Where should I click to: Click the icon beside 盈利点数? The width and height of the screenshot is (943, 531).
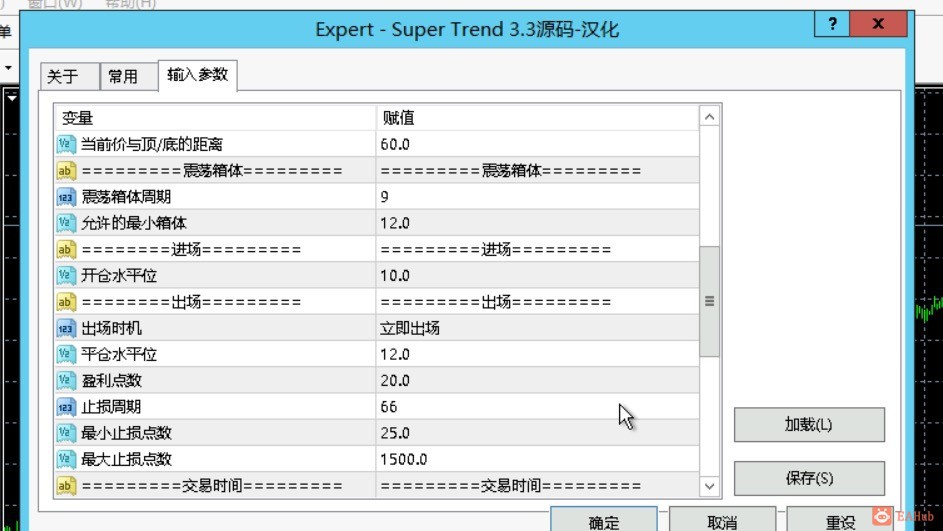[x=66, y=381]
